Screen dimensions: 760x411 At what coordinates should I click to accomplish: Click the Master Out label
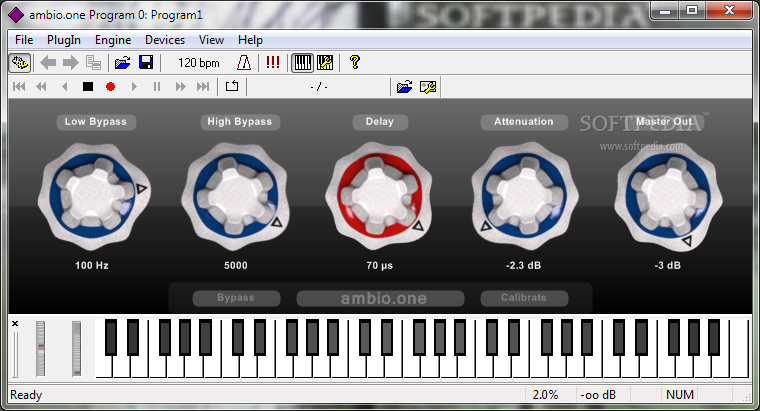coord(664,122)
